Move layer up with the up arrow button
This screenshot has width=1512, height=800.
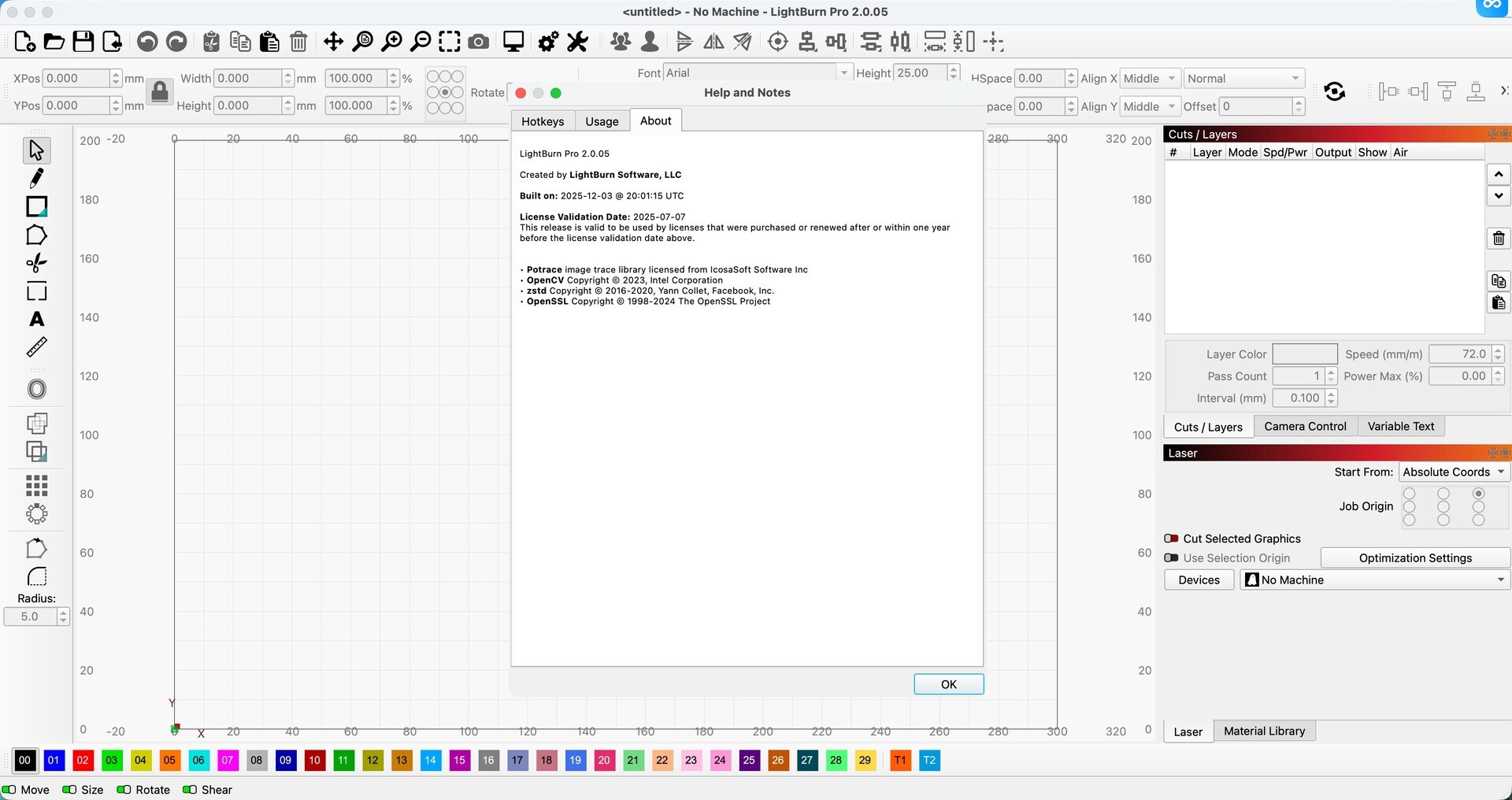[1498, 174]
